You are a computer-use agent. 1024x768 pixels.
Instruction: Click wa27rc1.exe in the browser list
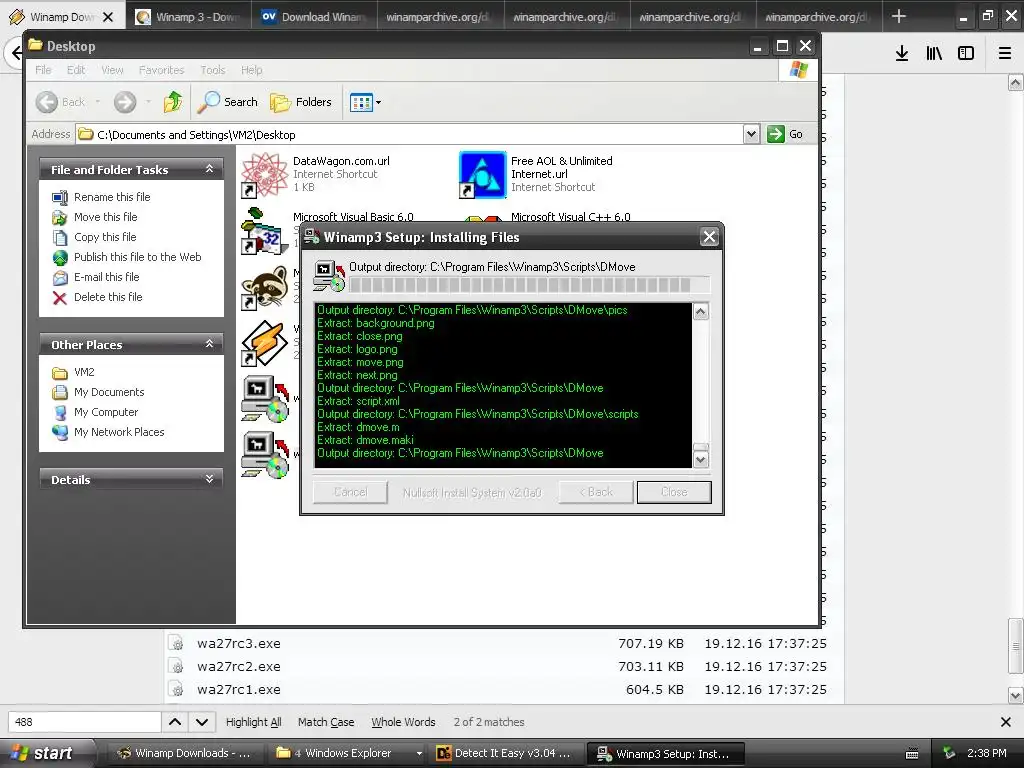238,690
